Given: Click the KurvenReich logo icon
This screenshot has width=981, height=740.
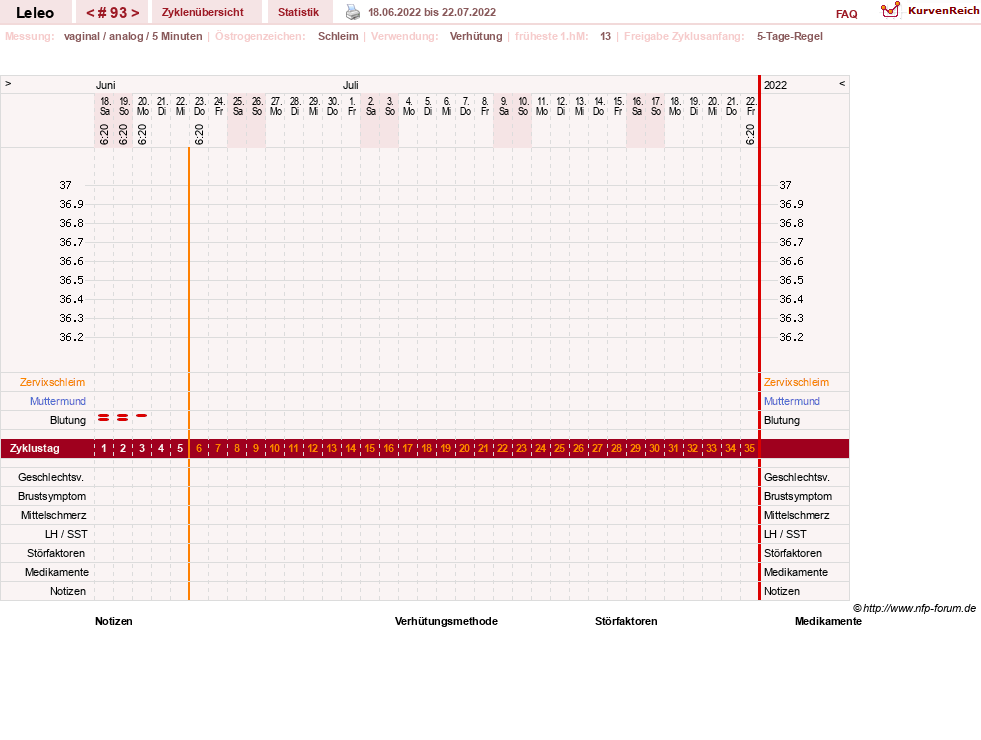Looking at the screenshot, I should [x=890, y=10].
